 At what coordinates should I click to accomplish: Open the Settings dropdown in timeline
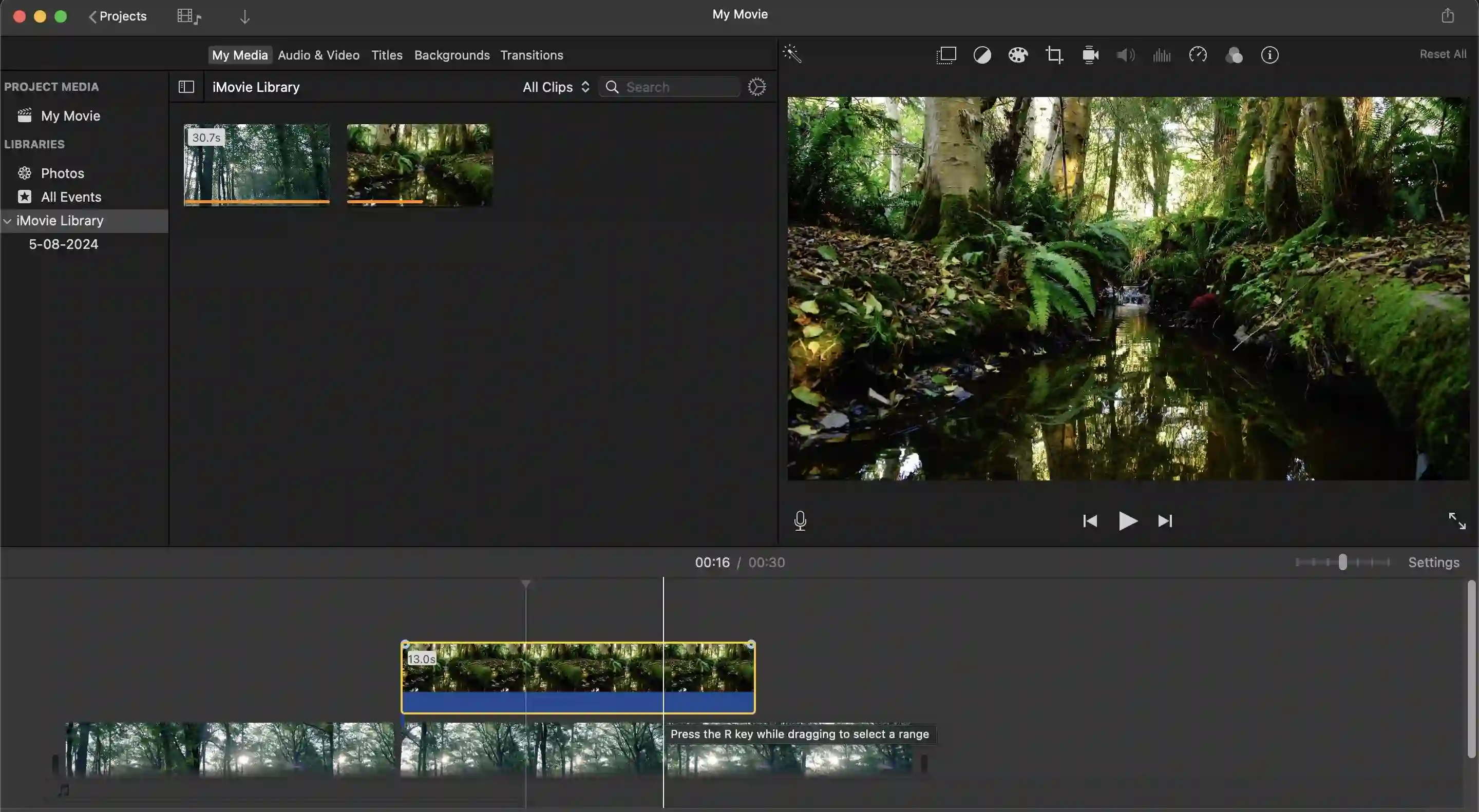click(x=1434, y=561)
